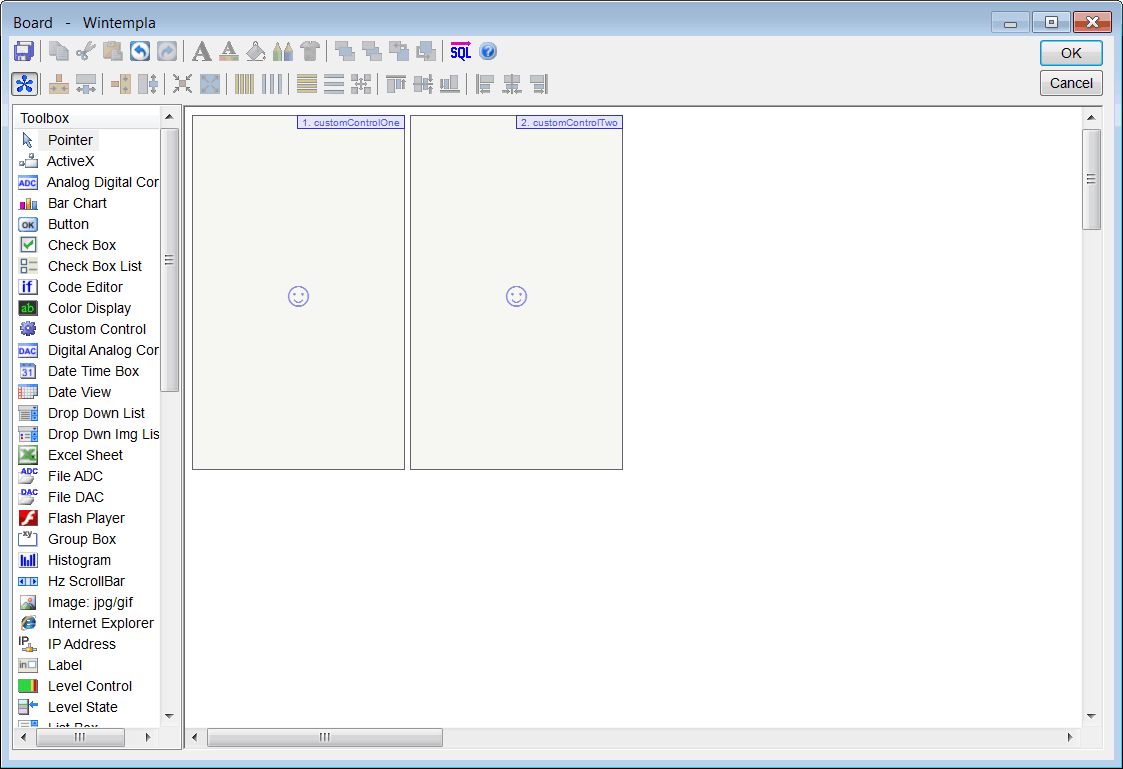Click the expand to fill arrows icon
This screenshot has height=769, width=1123.
pos(209,84)
